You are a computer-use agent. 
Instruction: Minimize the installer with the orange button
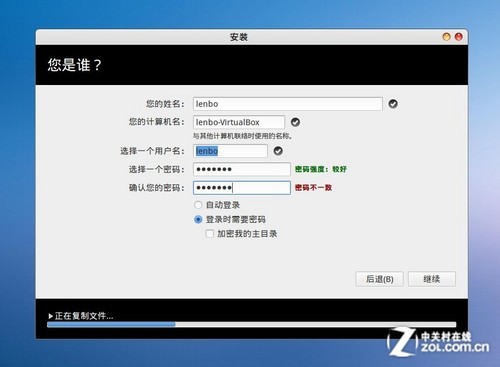point(446,37)
